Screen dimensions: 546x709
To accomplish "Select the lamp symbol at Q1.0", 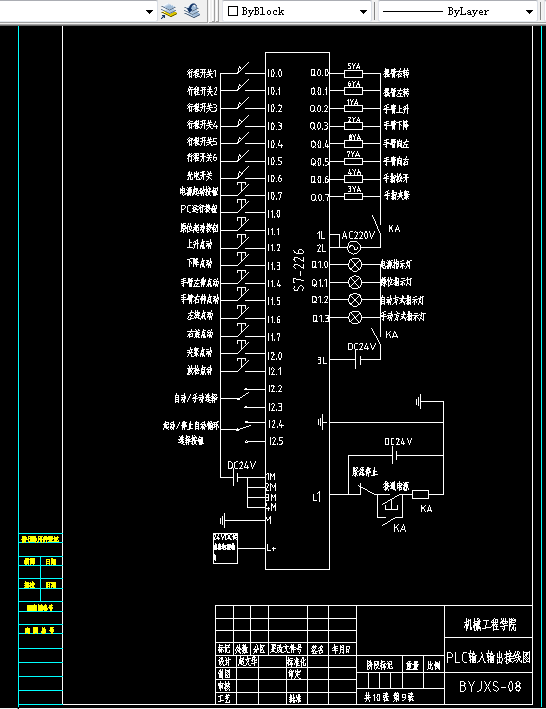I will [355, 265].
